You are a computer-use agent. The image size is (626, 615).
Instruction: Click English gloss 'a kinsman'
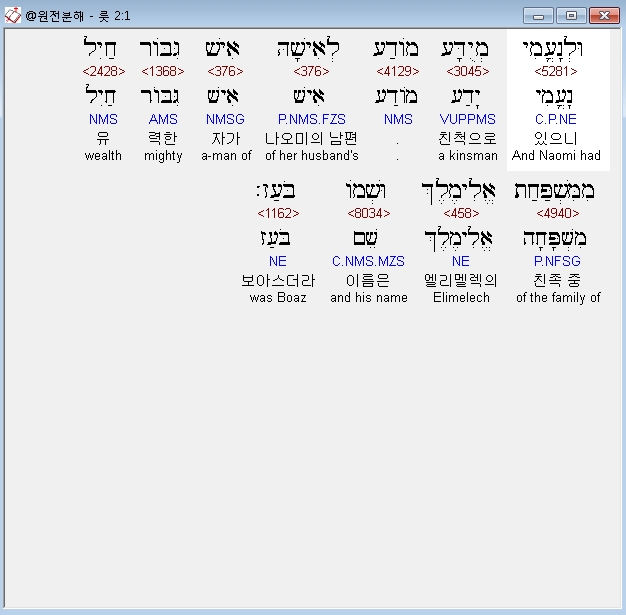pyautogui.click(x=468, y=155)
